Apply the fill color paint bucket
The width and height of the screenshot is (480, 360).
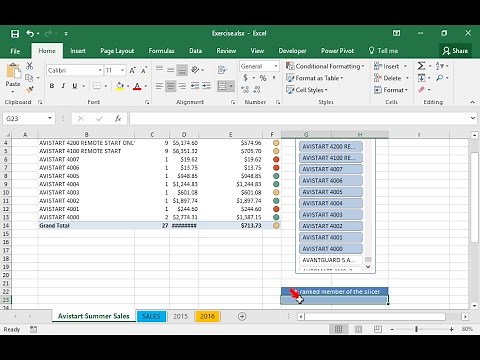[120, 86]
